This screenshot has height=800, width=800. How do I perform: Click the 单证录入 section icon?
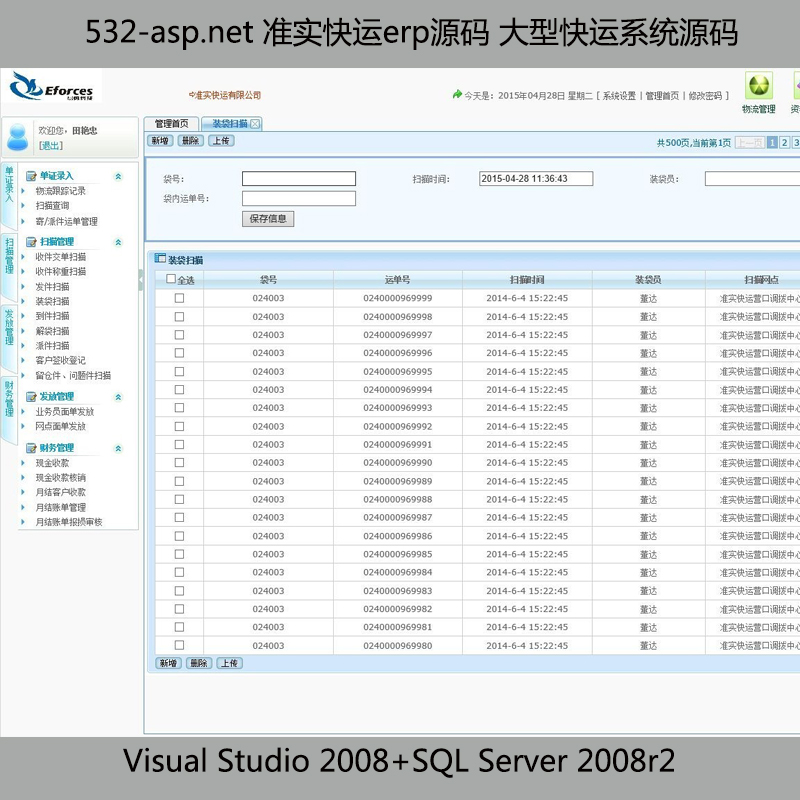[x=31, y=176]
